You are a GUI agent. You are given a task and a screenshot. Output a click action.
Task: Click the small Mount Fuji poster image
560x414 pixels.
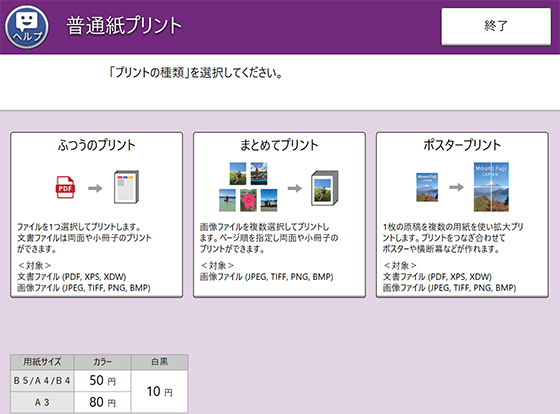pyautogui.click(x=427, y=187)
